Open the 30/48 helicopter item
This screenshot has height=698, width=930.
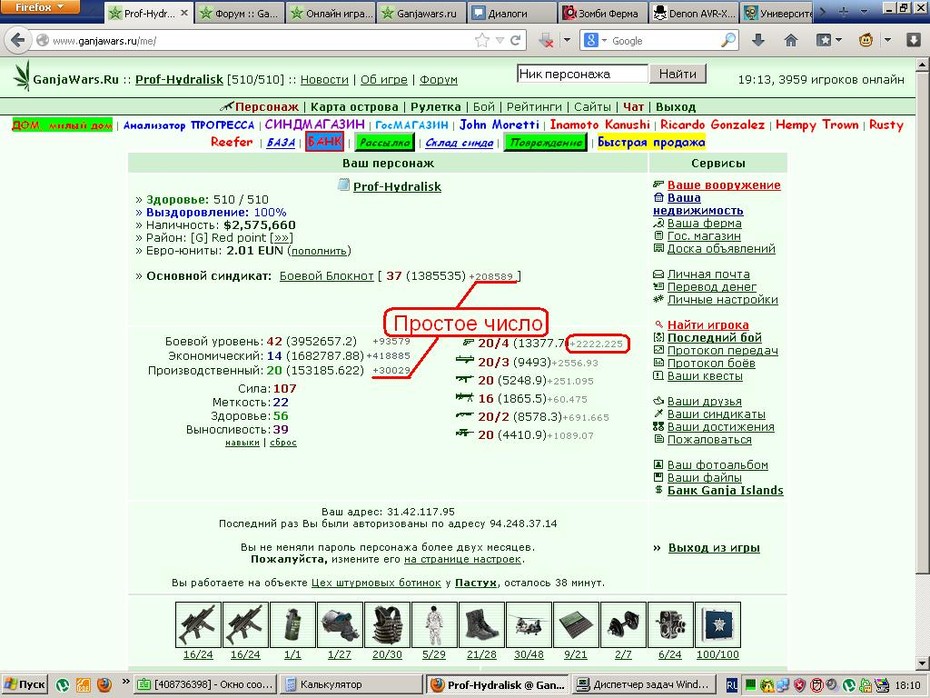pyautogui.click(x=528, y=624)
